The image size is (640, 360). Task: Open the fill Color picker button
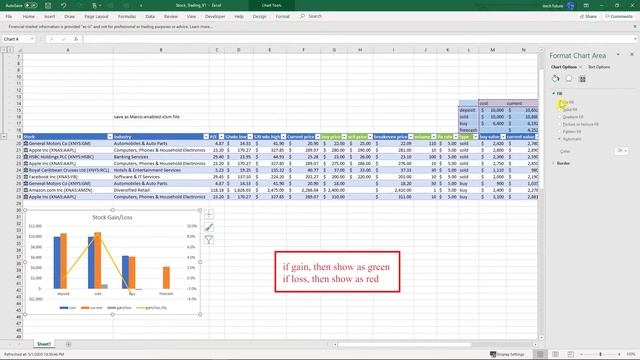(x=622, y=151)
